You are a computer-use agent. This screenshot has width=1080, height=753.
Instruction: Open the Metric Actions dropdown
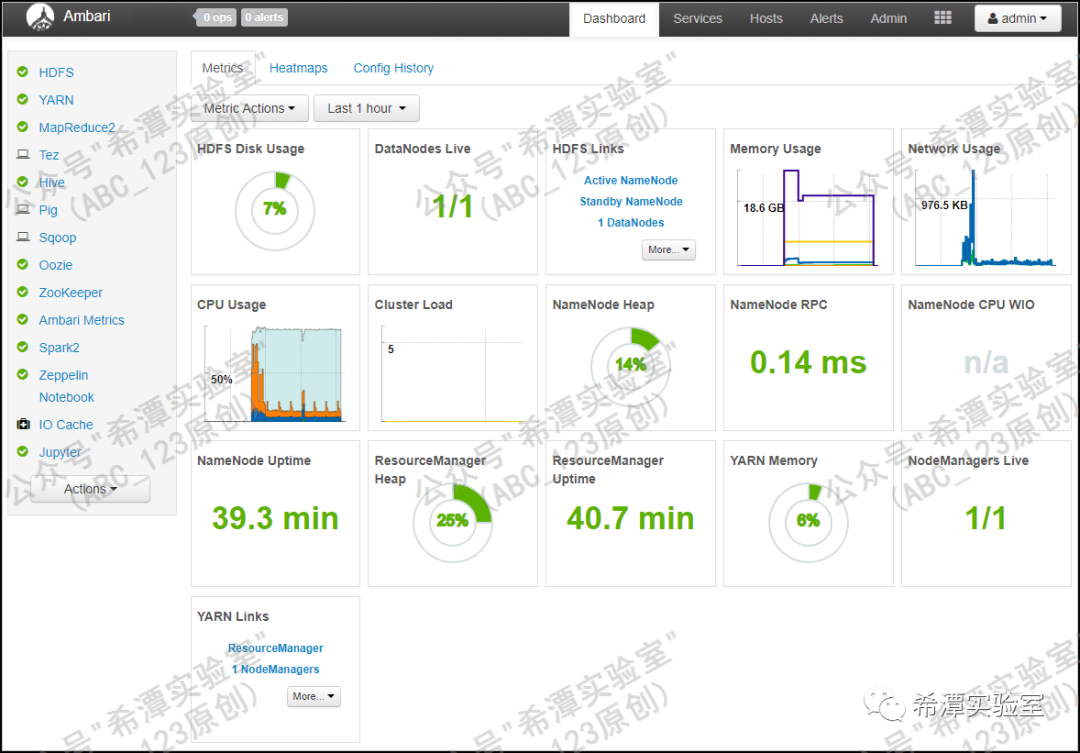pyautogui.click(x=249, y=108)
